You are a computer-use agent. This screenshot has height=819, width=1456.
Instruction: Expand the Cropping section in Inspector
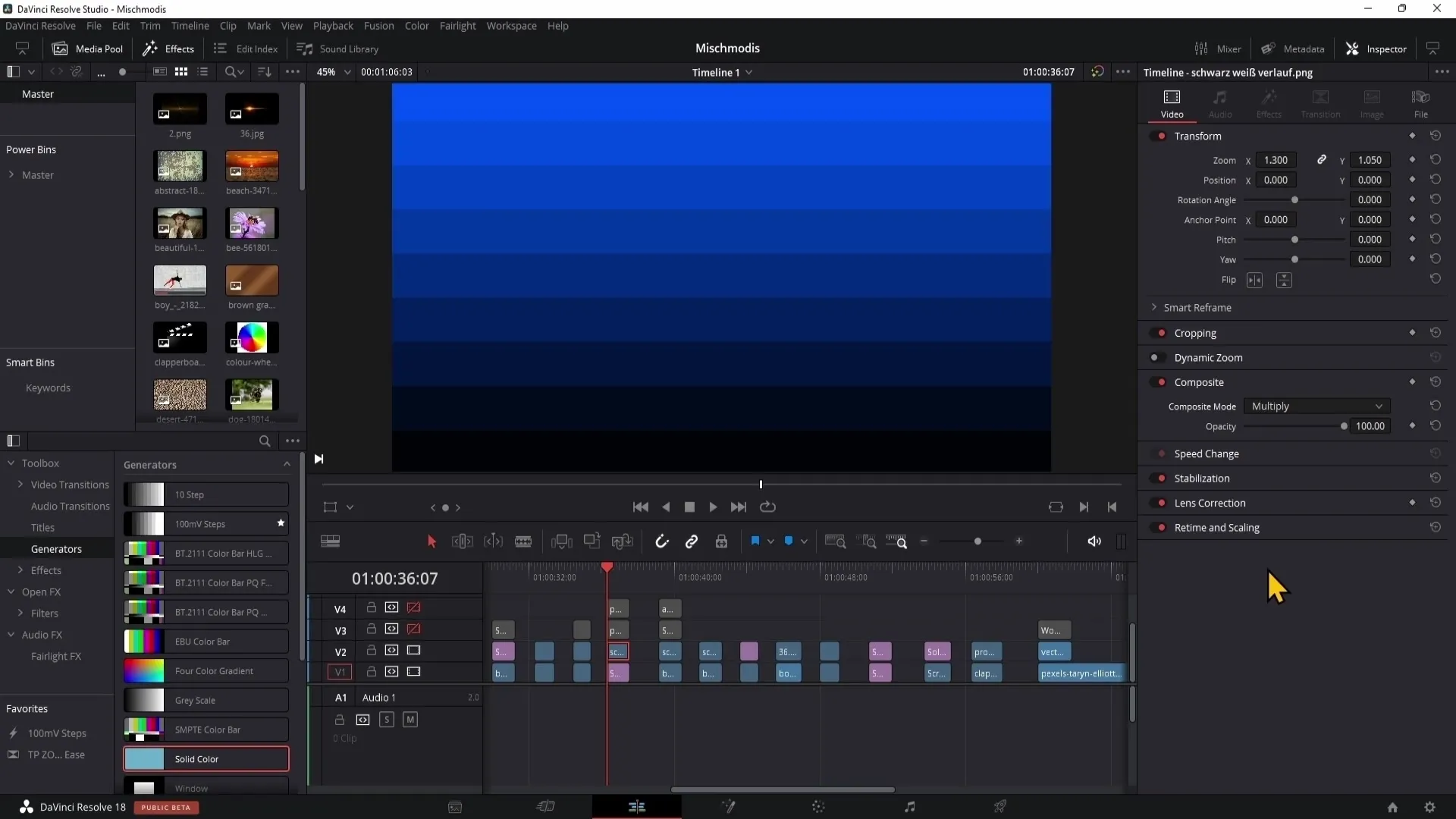click(x=1196, y=332)
